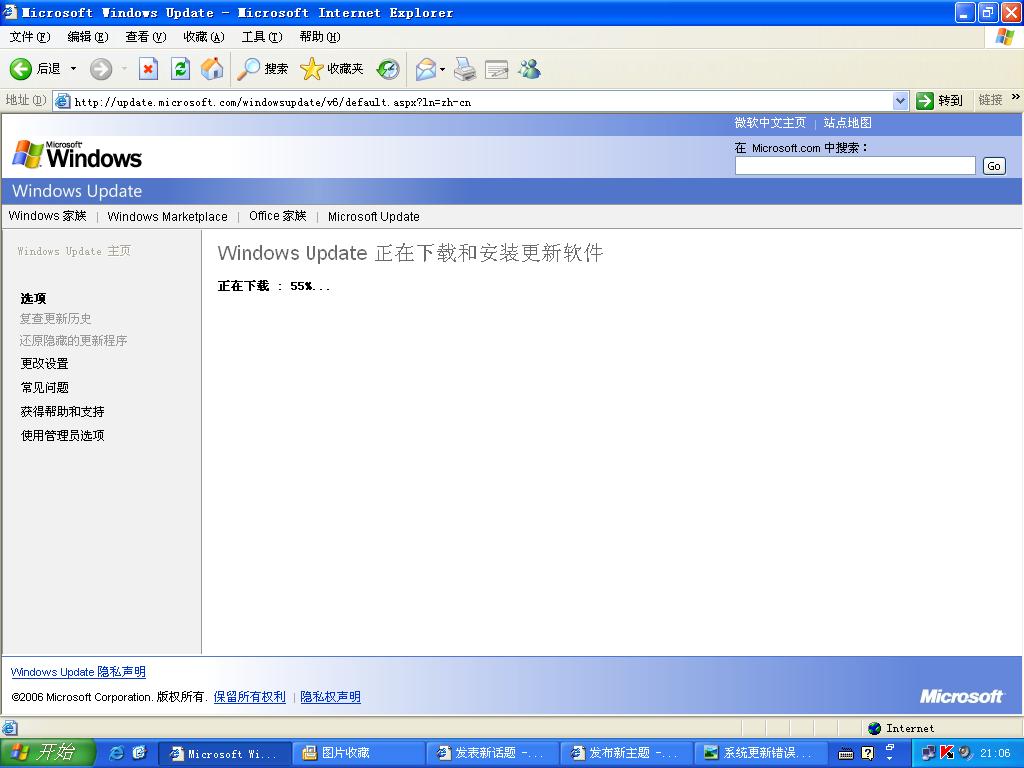Viewport: 1024px width, 768px height.
Task: Open the 帮助(H) menu
Action: coord(320,37)
